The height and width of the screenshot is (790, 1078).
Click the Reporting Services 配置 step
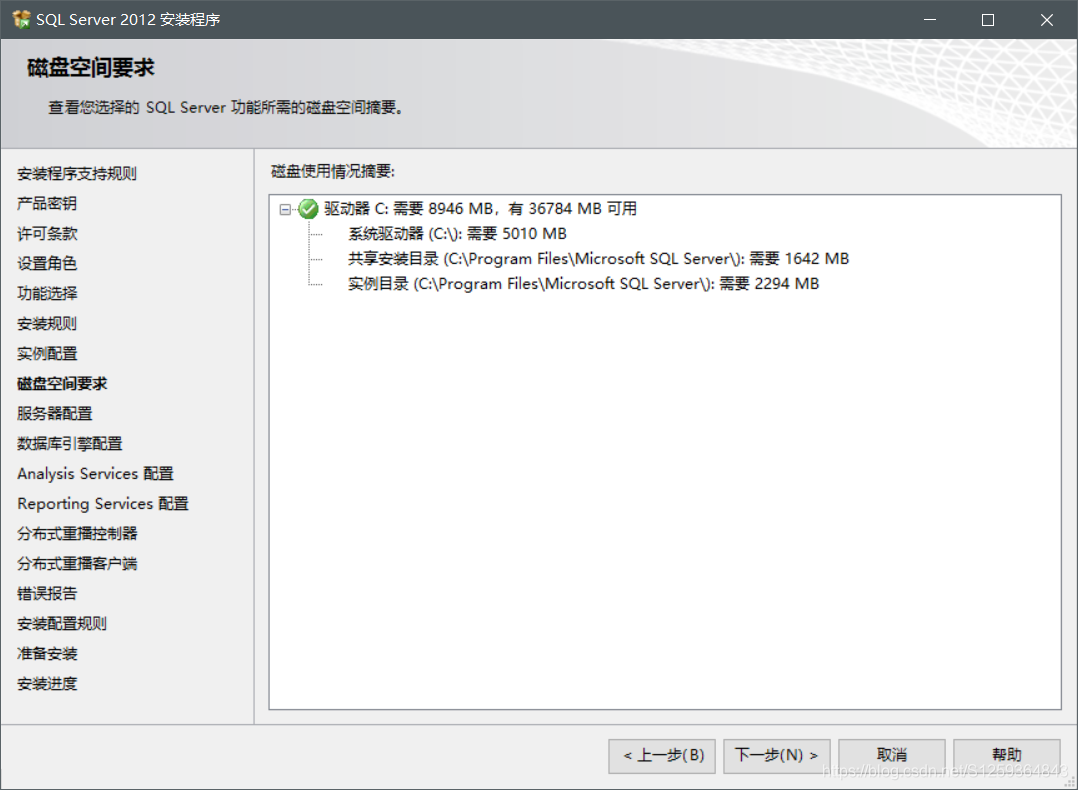click(x=103, y=504)
